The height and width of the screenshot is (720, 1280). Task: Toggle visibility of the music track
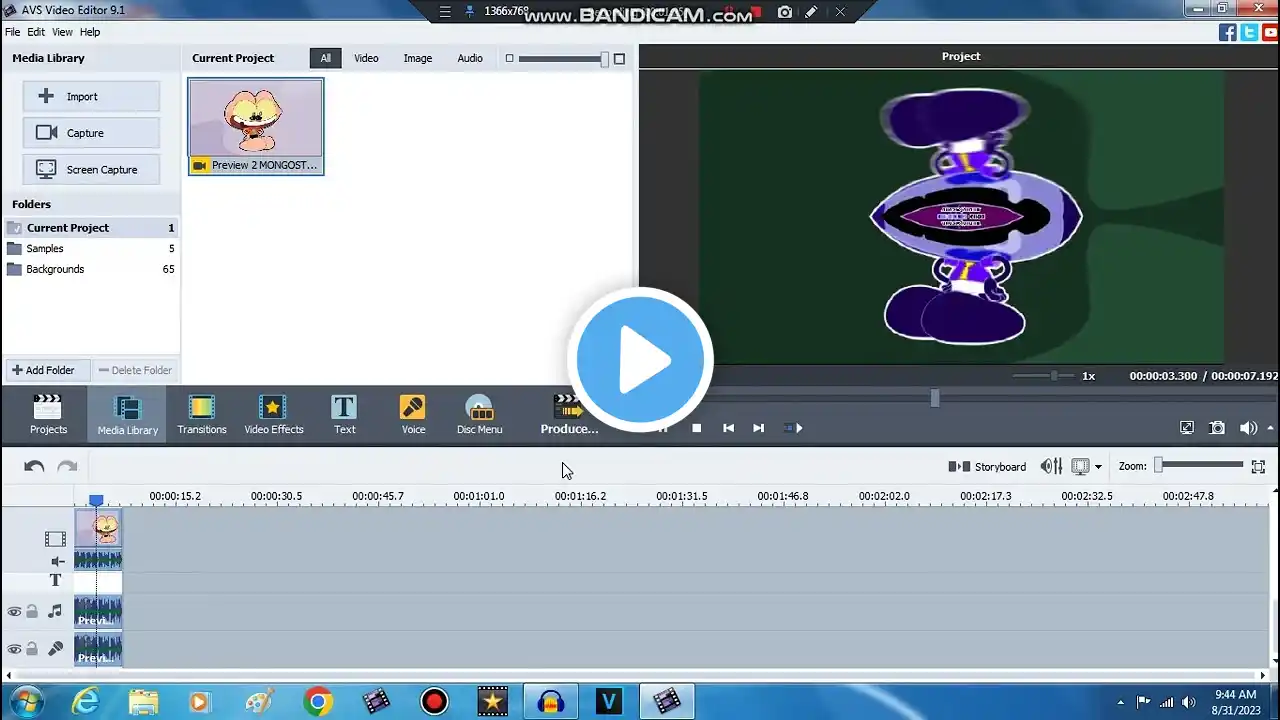[14, 612]
